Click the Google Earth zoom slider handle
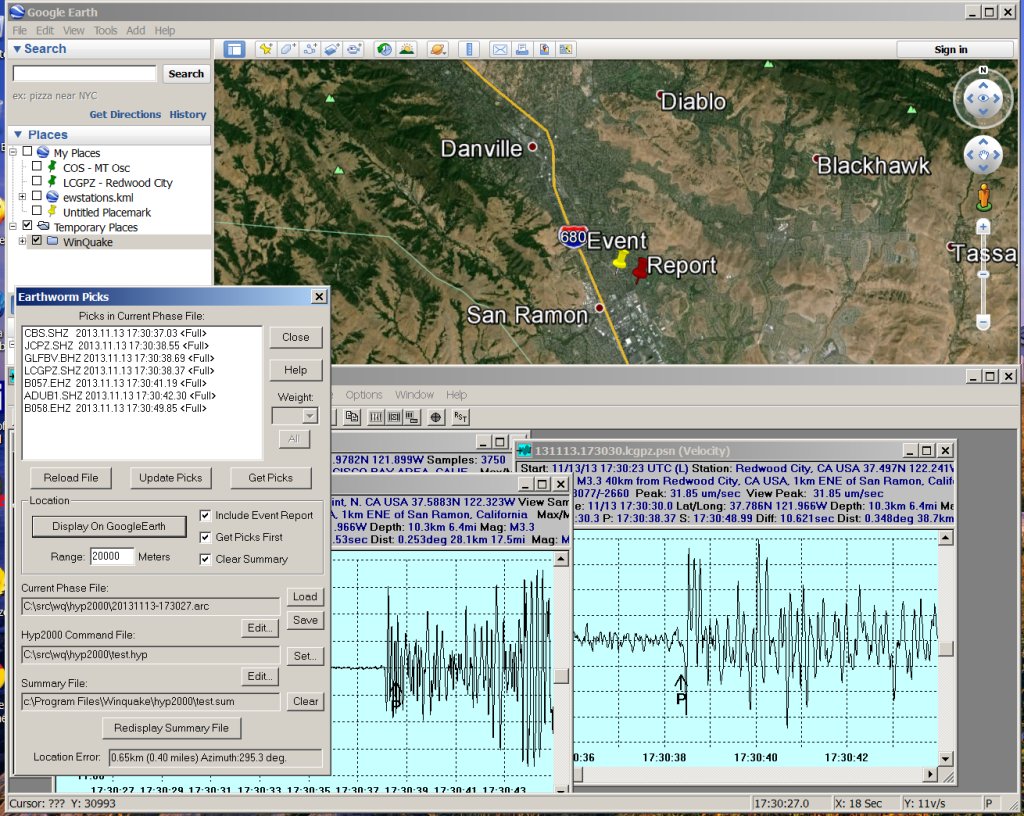The image size is (1024, 816). click(x=983, y=275)
